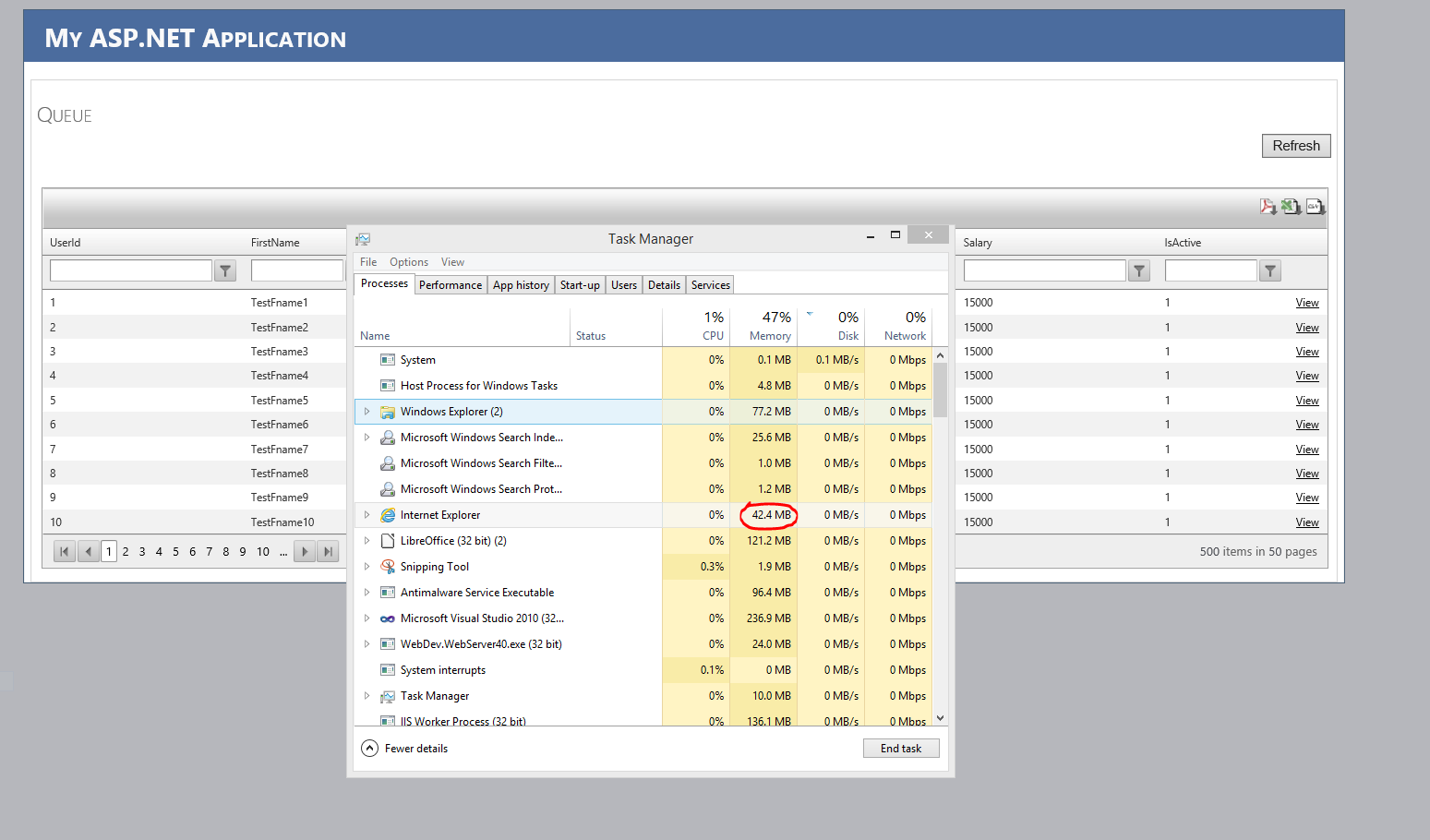Expand the Microsoft Windows Search Indexer row
This screenshot has height=840, width=1430.
367,438
